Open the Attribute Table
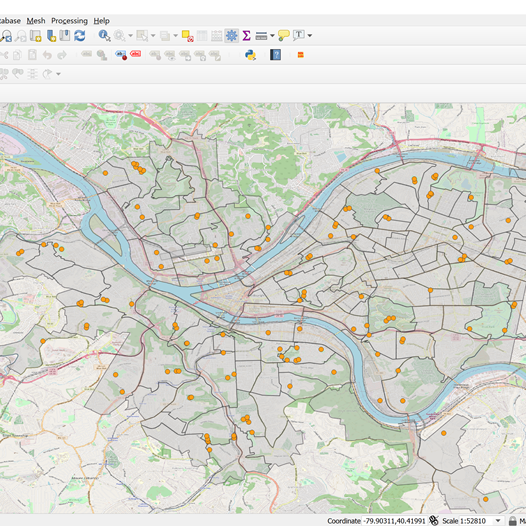This screenshot has height=526, width=526. 202,36
